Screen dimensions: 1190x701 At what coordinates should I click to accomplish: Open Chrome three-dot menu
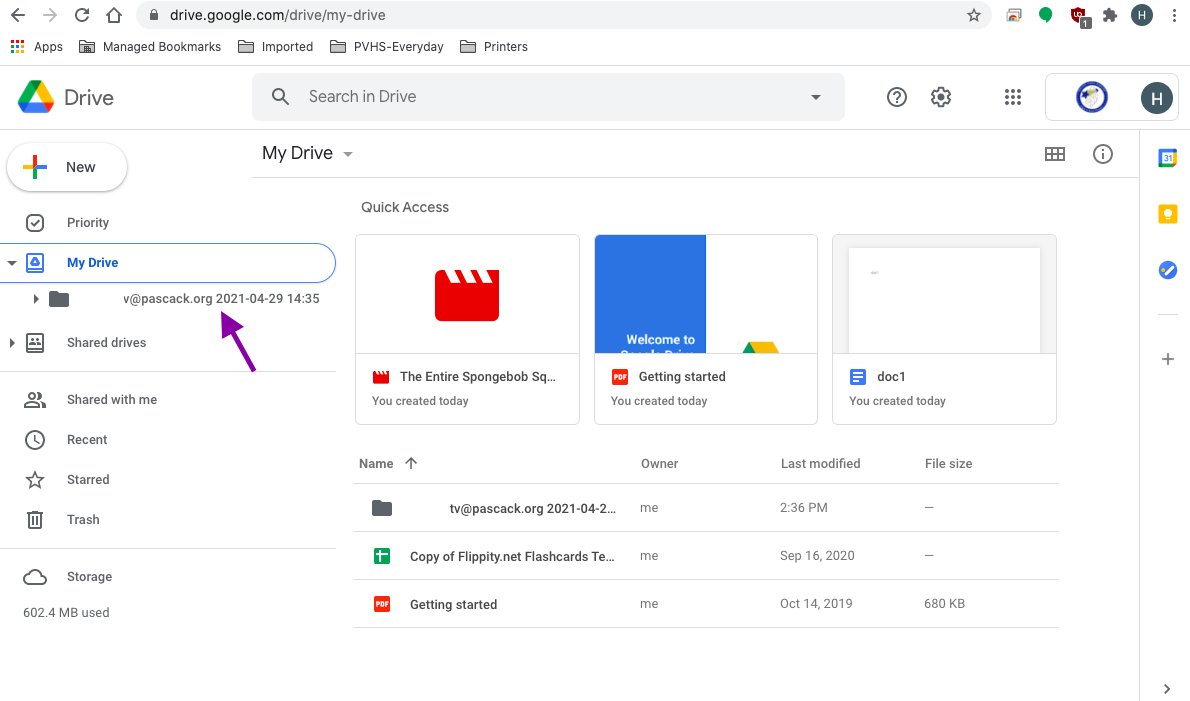1174,15
